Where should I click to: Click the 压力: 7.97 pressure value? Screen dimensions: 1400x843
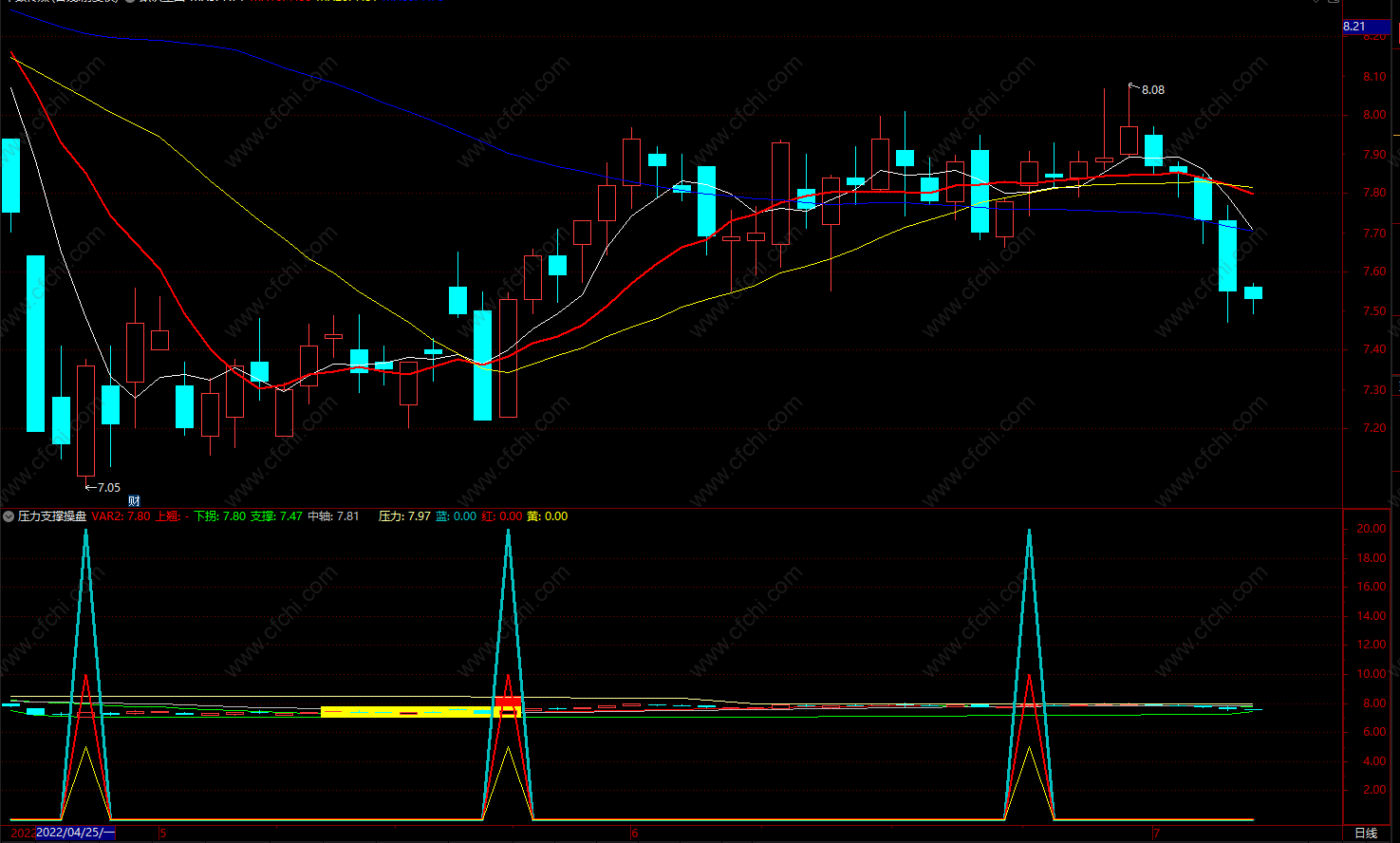(x=404, y=516)
